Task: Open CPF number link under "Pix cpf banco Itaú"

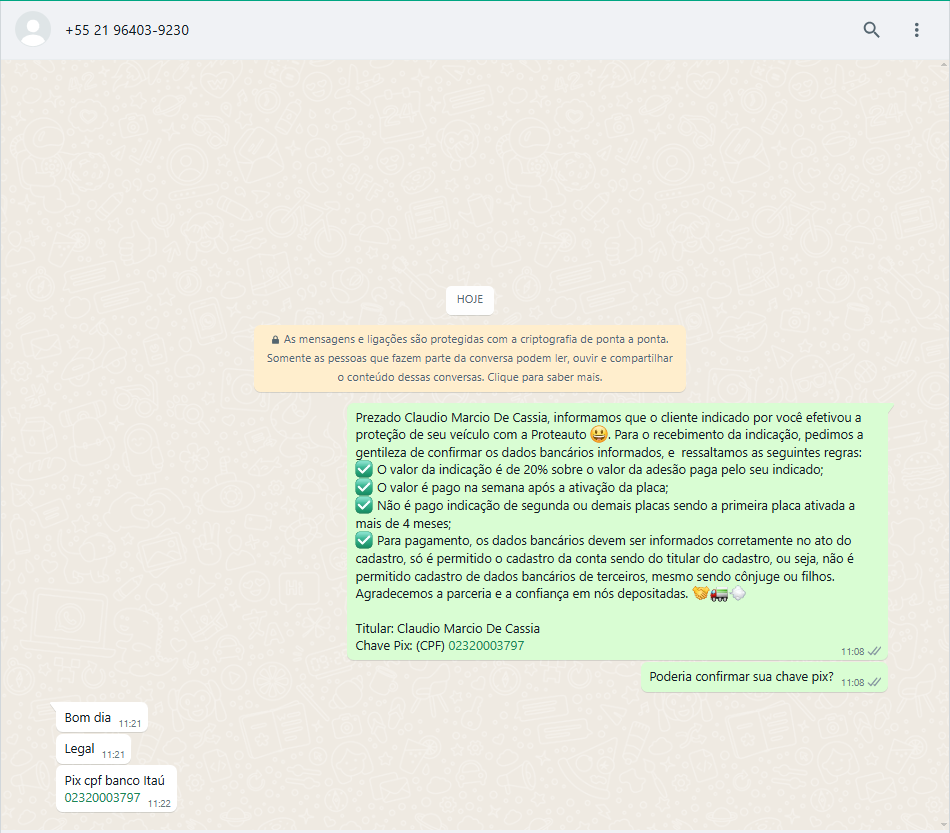Action: coord(102,798)
